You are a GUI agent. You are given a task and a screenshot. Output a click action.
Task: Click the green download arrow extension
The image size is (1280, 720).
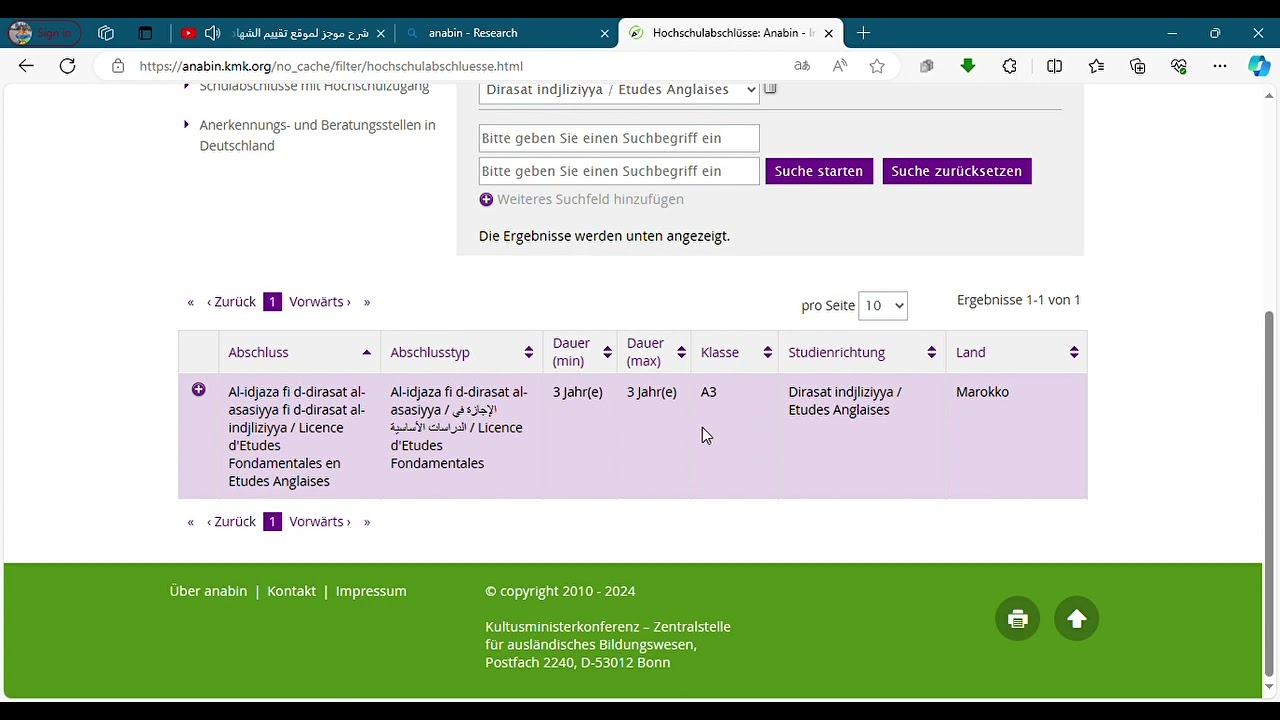[967, 66]
